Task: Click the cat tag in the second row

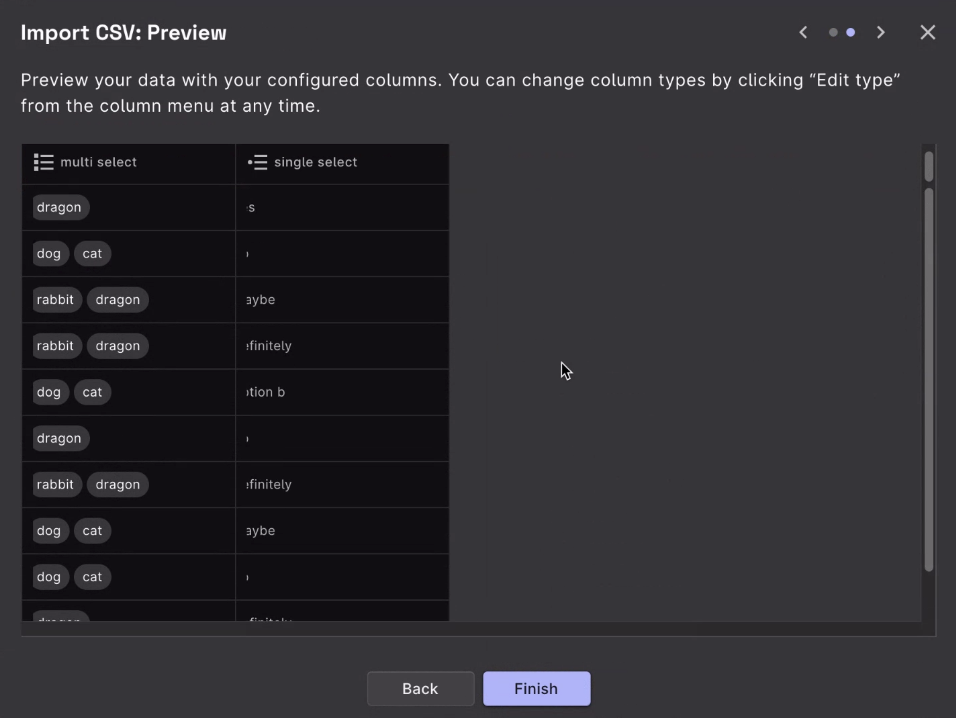Action: (x=92, y=253)
